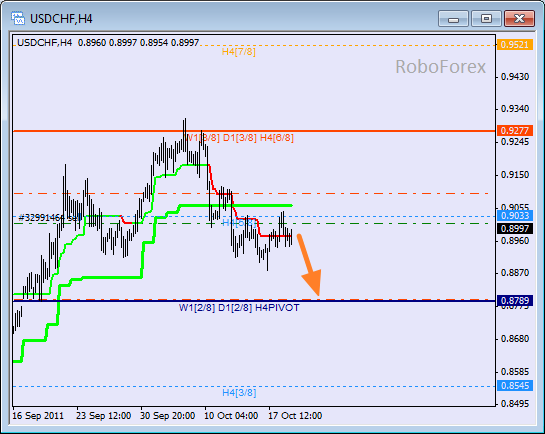545x434 pixels.
Task: Click the current price 0.8997 label
Action: (x=515, y=229)
